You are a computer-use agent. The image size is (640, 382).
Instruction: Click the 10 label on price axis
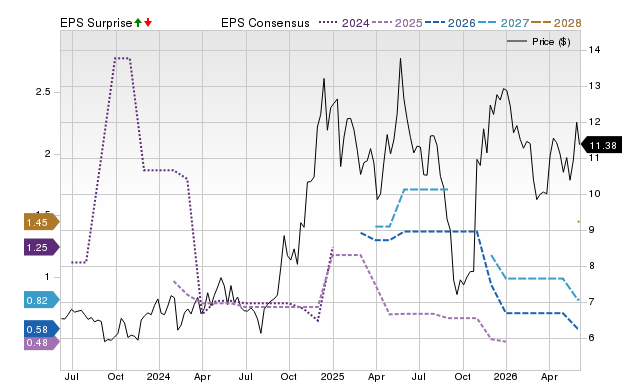(x=595, y=193)
